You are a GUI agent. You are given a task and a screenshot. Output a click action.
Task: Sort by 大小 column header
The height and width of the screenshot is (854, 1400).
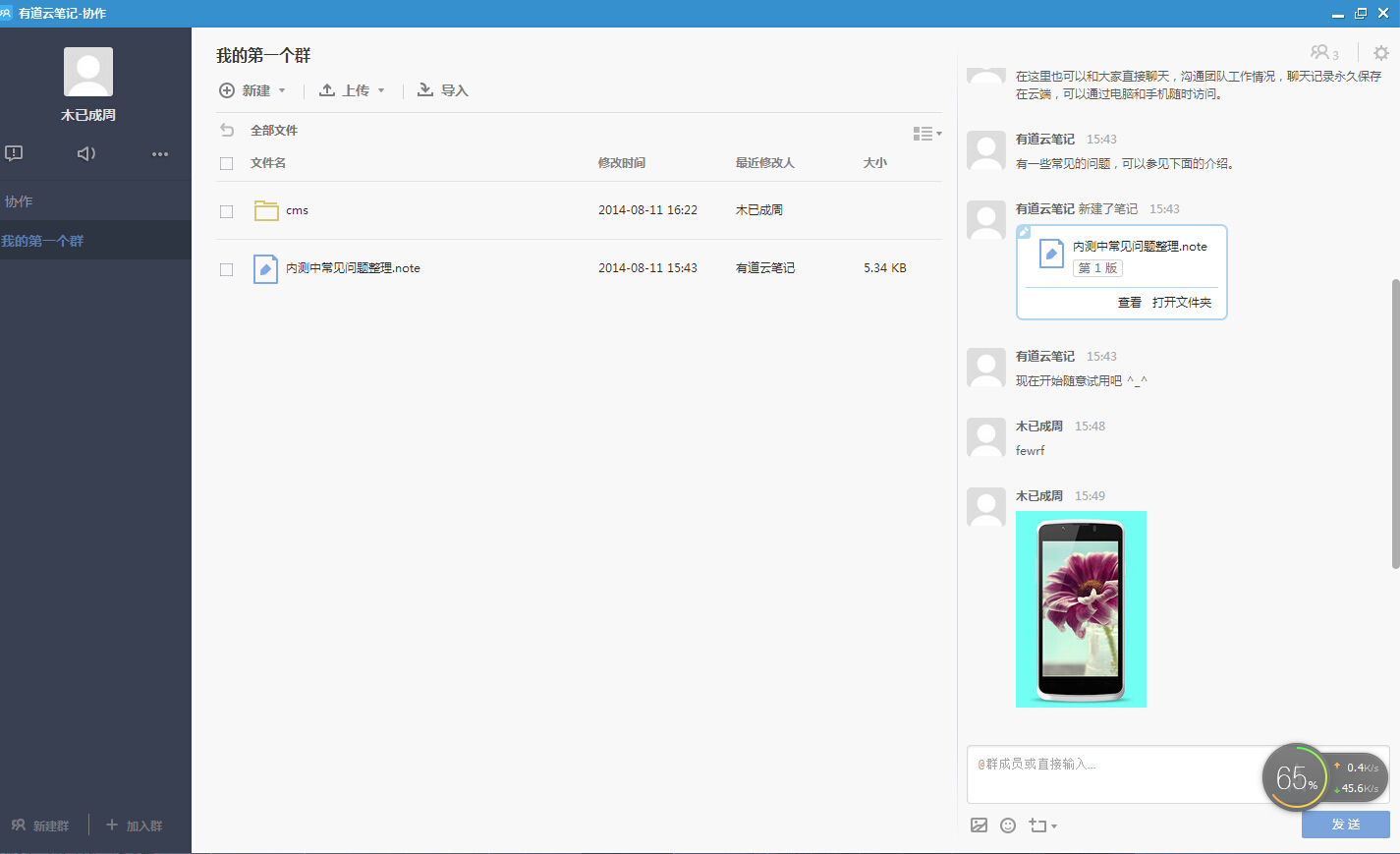point(875,163)
